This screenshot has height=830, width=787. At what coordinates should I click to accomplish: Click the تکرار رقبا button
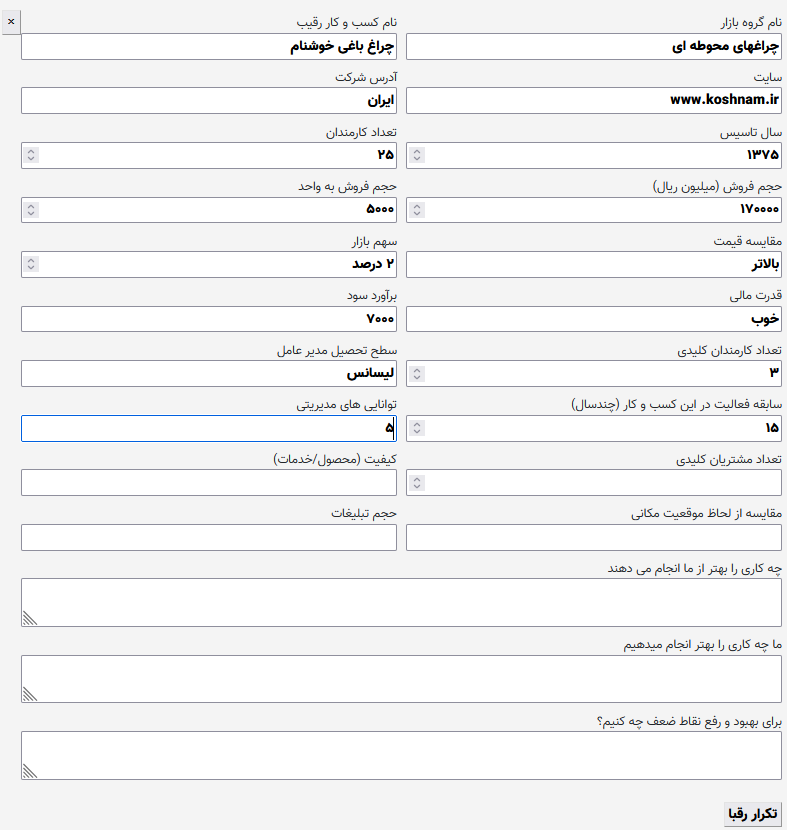coord(753,814)
